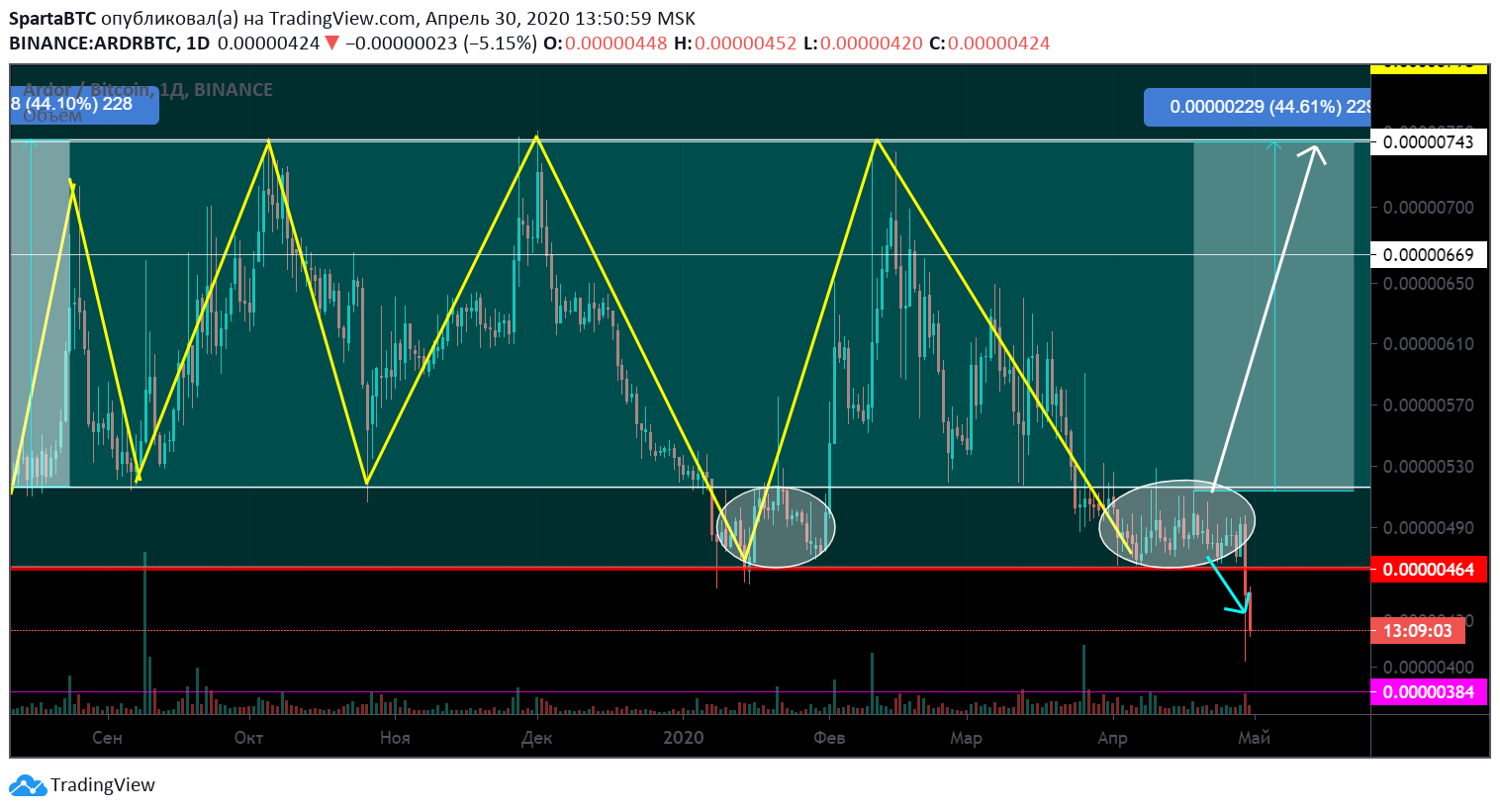The width and height of the screenshot is (1500, 812).
Task: Click the change value −0.00000023 (−5.15%)
Action: pos(441,44)
